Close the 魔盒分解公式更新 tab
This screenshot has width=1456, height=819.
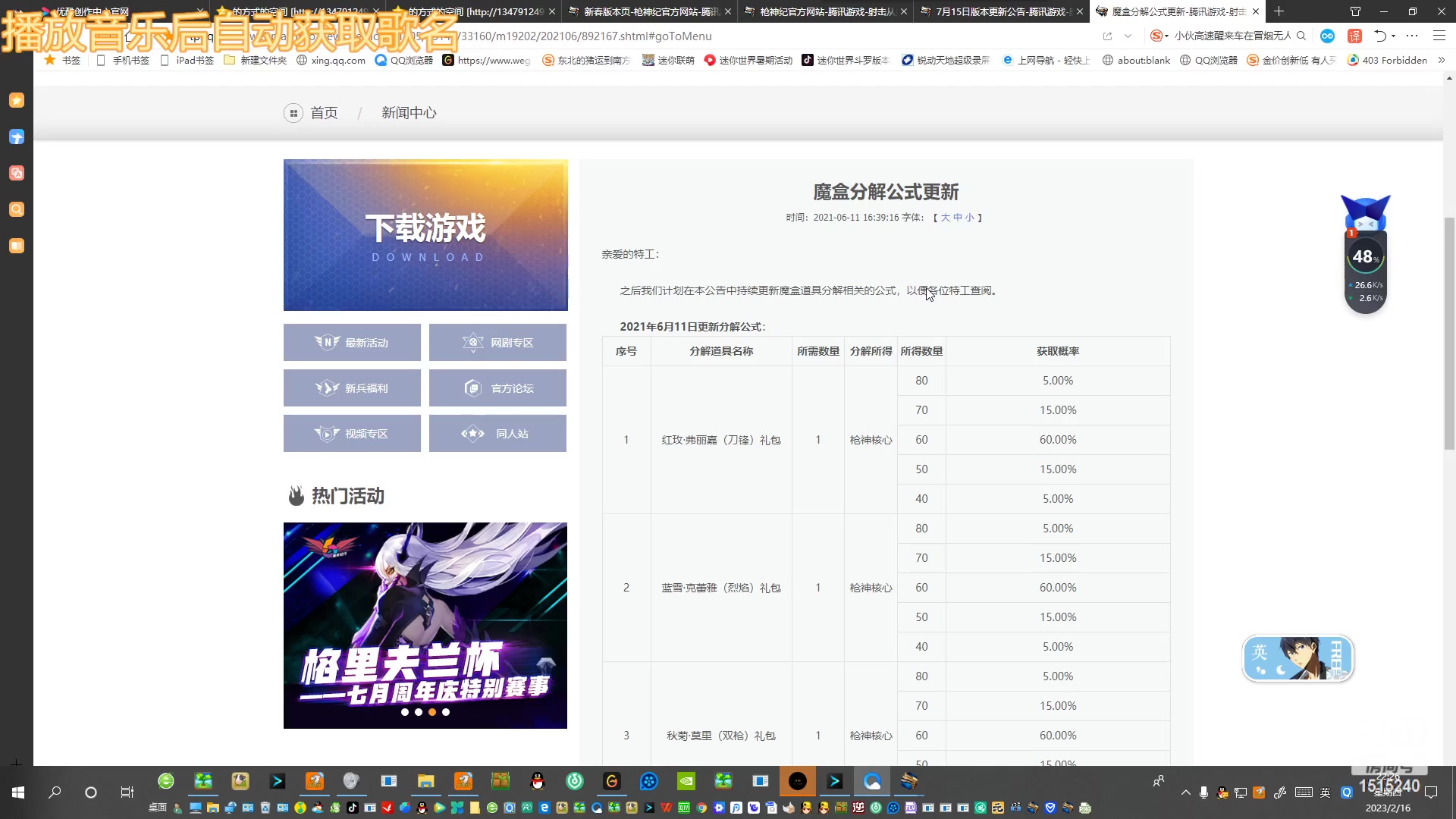point(1256,11)
